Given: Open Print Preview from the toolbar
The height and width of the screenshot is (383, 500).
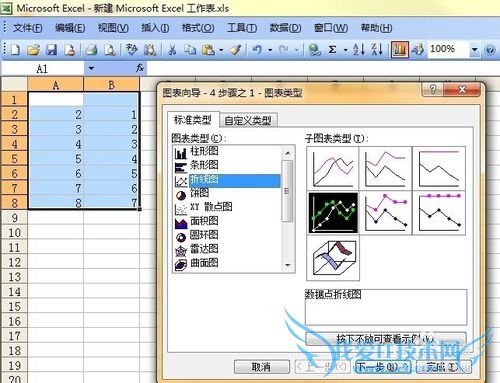Looking at the screenshot, I should (x=109, y=50).
